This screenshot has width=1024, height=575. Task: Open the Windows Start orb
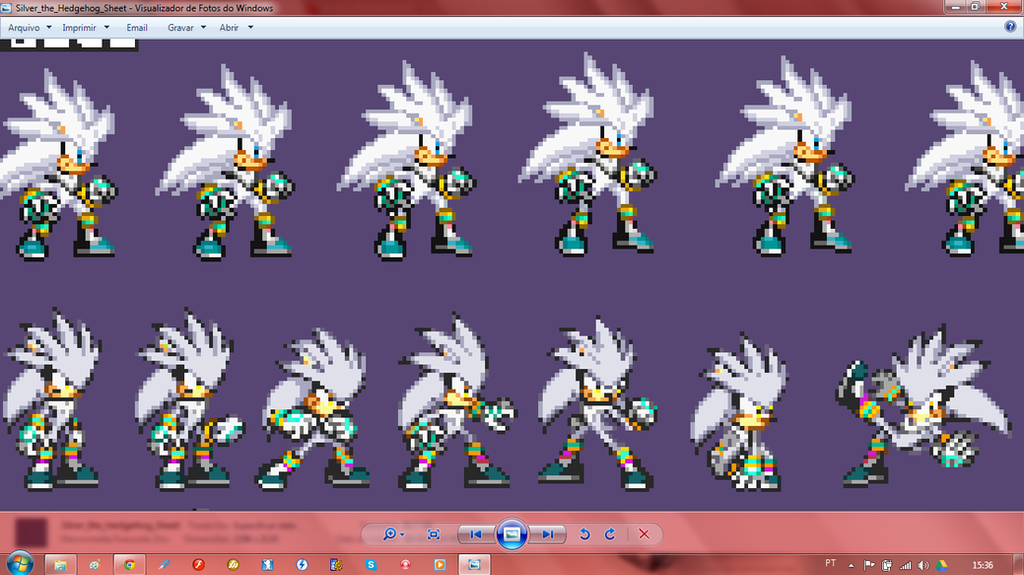[20, 564]
